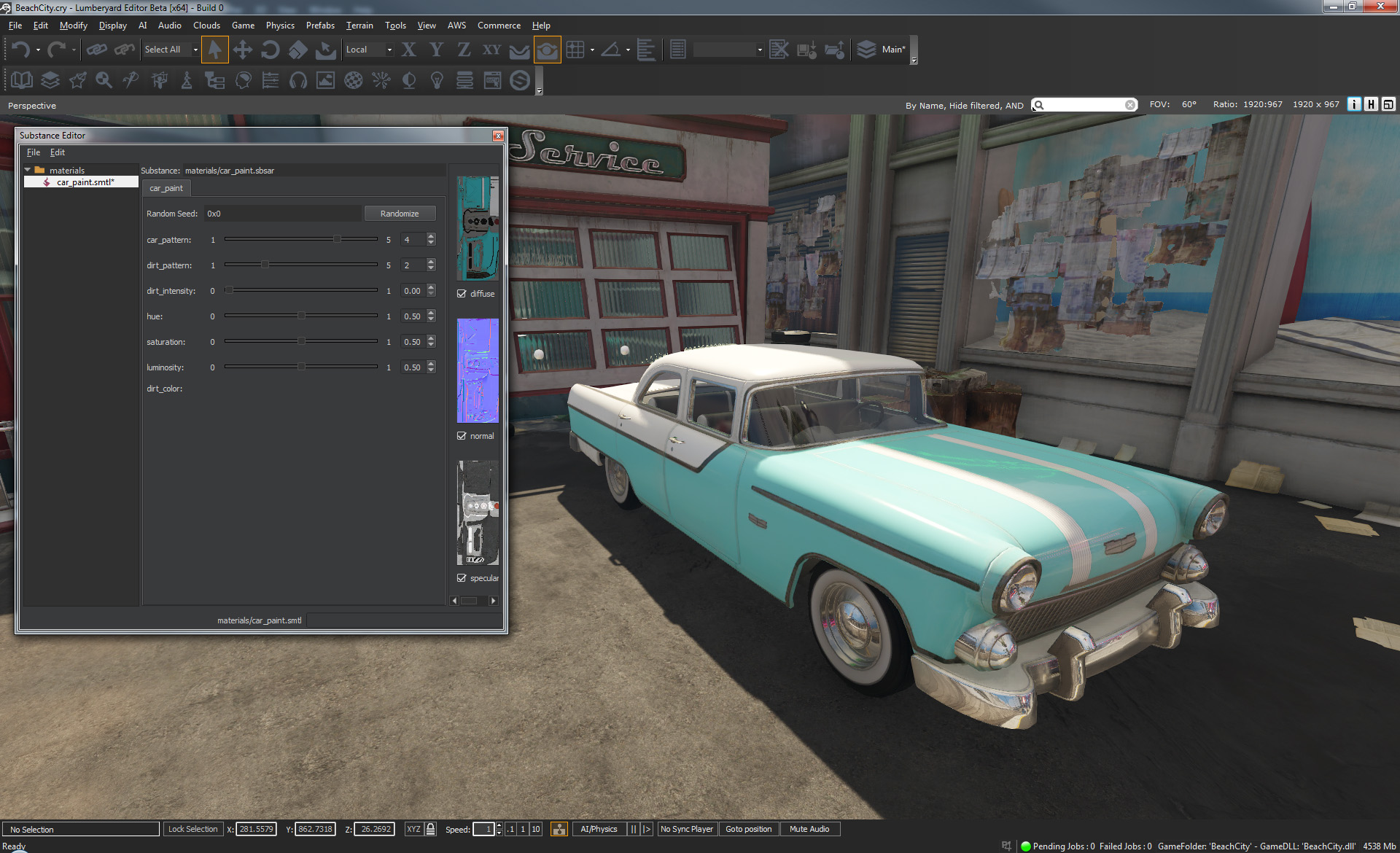This screenshot has width=1400, height=853.
Task: Click the Physics simulation toggle icon
Action: (561, 830)
